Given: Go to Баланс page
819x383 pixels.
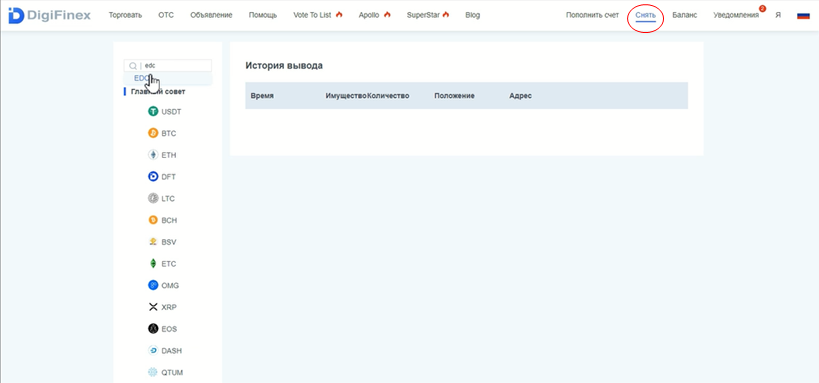Looking at the screenshot, I should pyautogui.click(x=685, y=15).
